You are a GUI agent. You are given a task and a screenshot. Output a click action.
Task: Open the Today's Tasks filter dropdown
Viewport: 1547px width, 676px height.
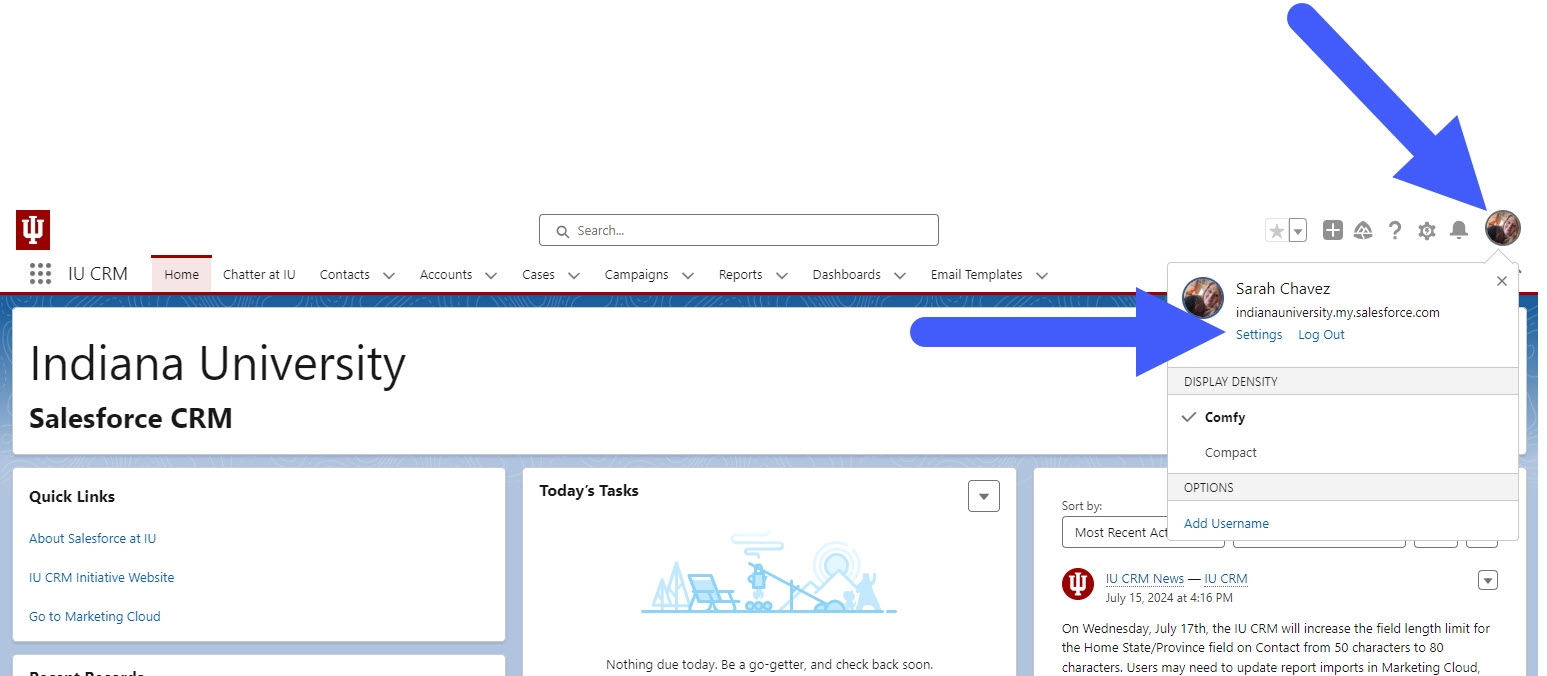pos(983,496)
